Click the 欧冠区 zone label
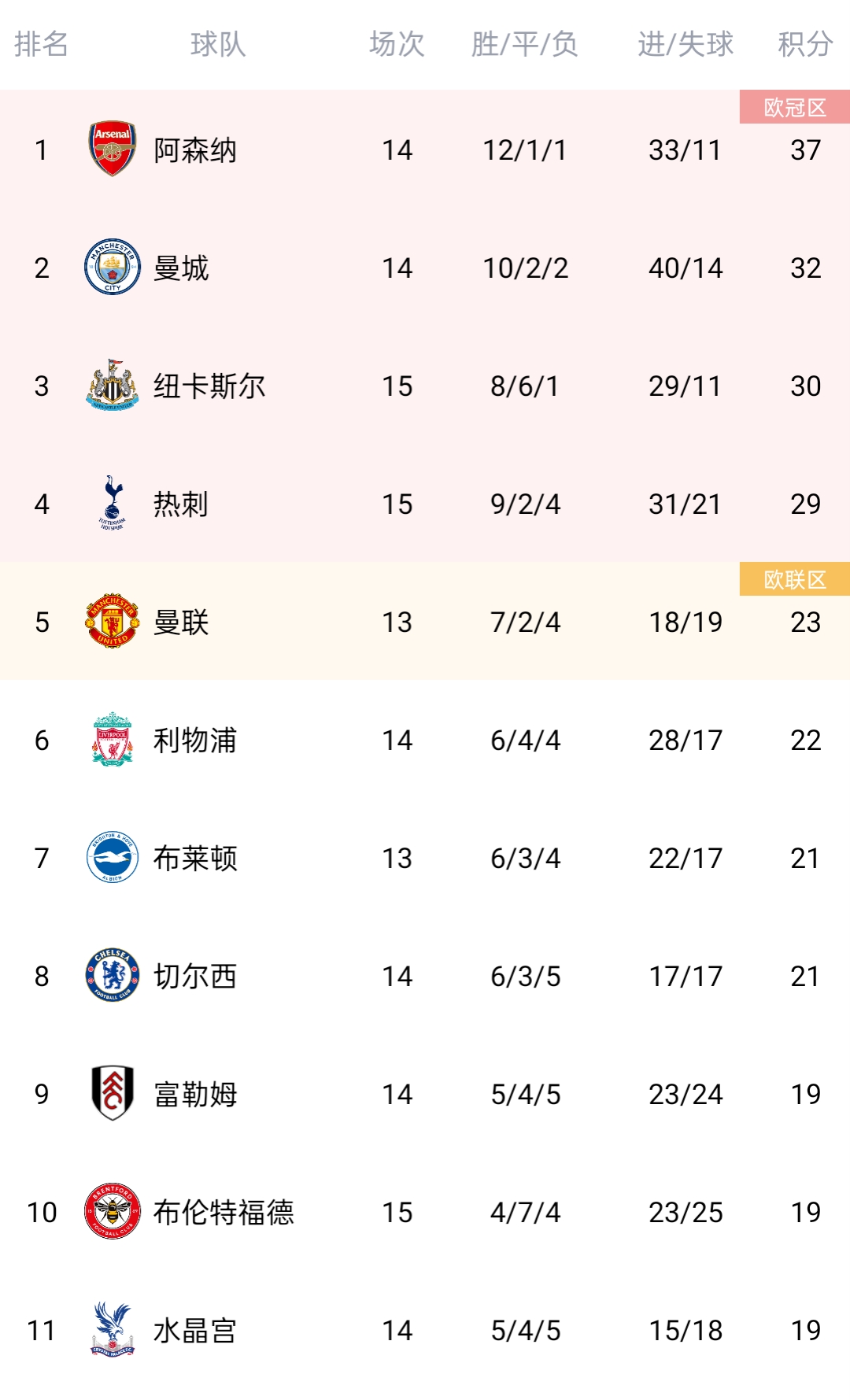Screen dimensions: 850x1400 click(795, 107)
